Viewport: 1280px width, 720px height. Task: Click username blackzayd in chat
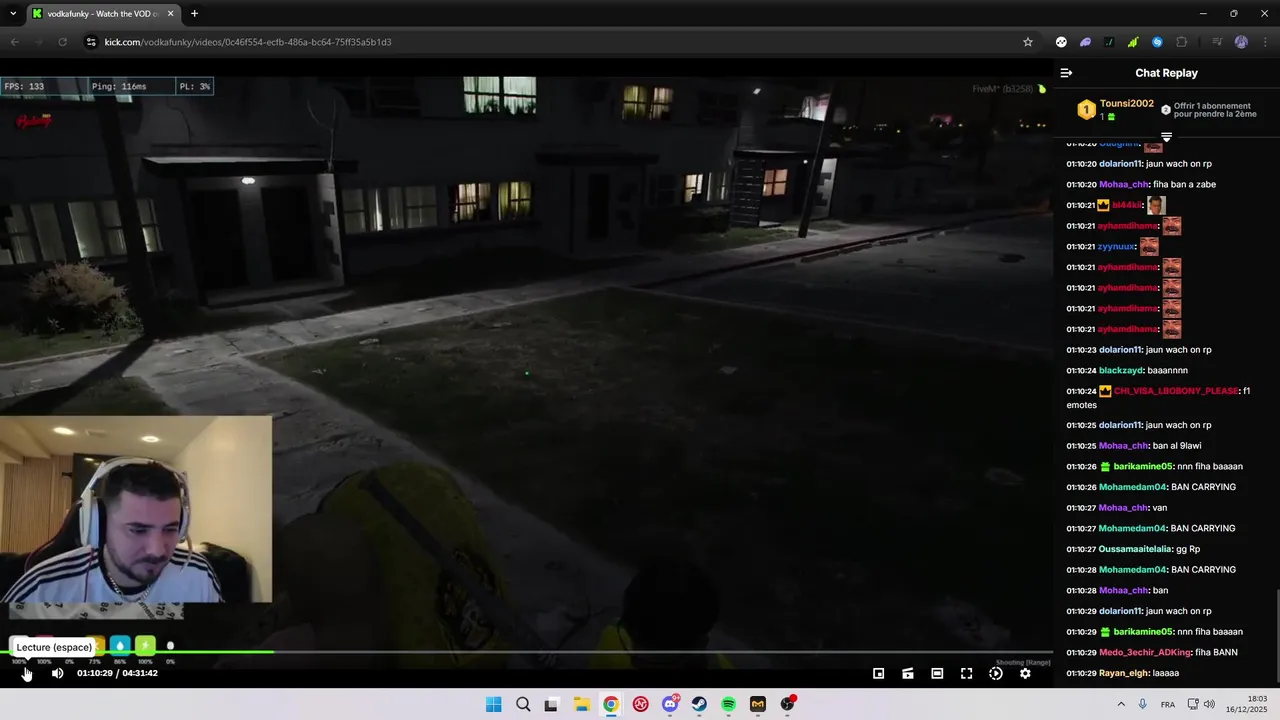point(1122,370)
